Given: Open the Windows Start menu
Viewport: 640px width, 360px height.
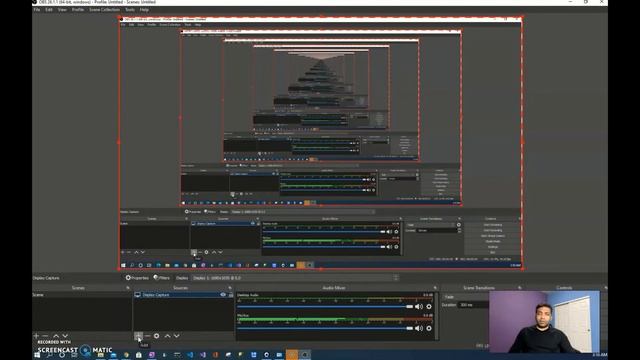Looking at the screenshot, I should pos(37,355).
